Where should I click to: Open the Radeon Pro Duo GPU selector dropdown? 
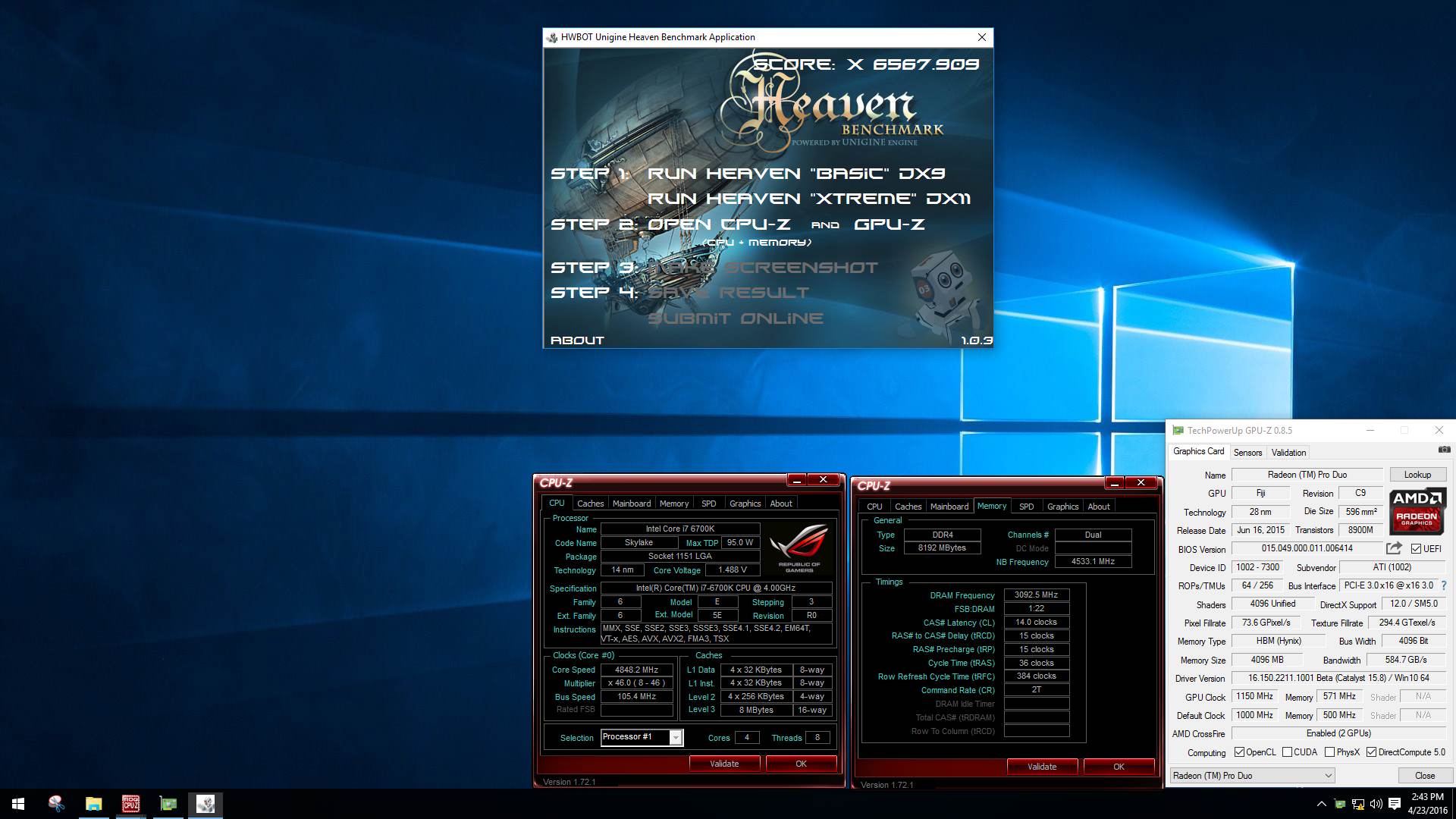click(x=1252, y=775)
